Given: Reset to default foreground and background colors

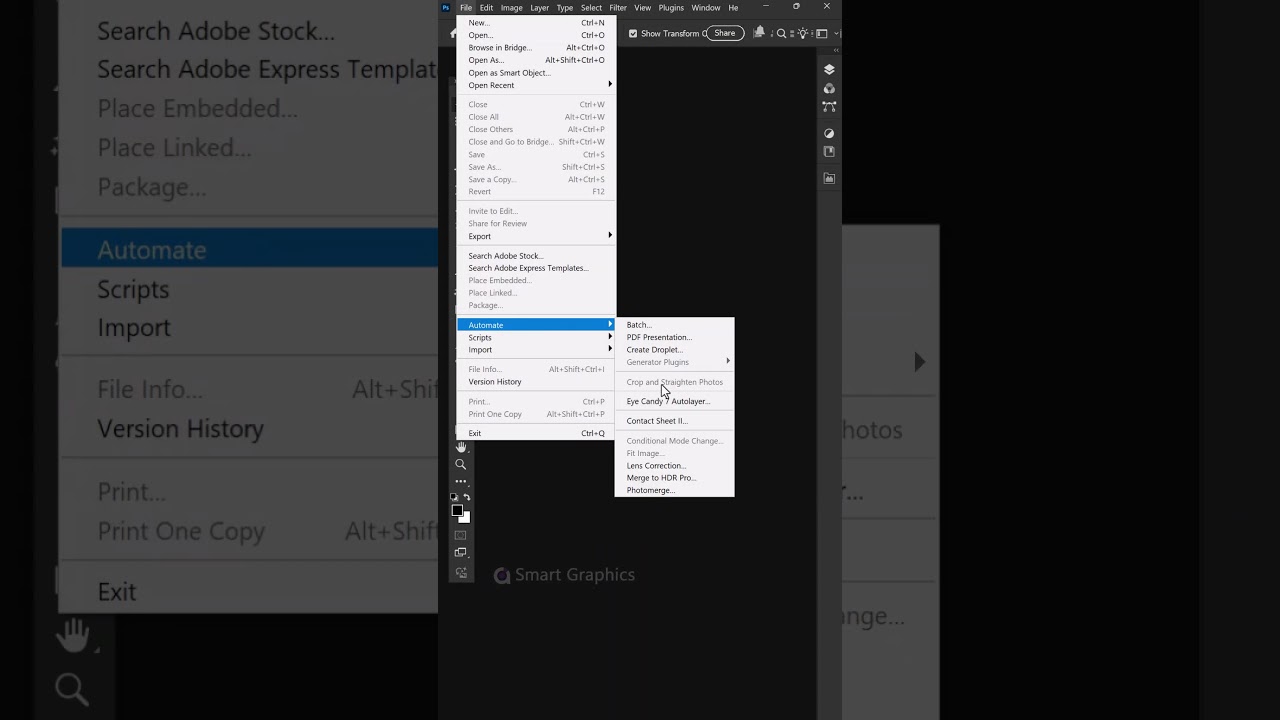Looking at the screenshot, I should click(x=454, y=497).
